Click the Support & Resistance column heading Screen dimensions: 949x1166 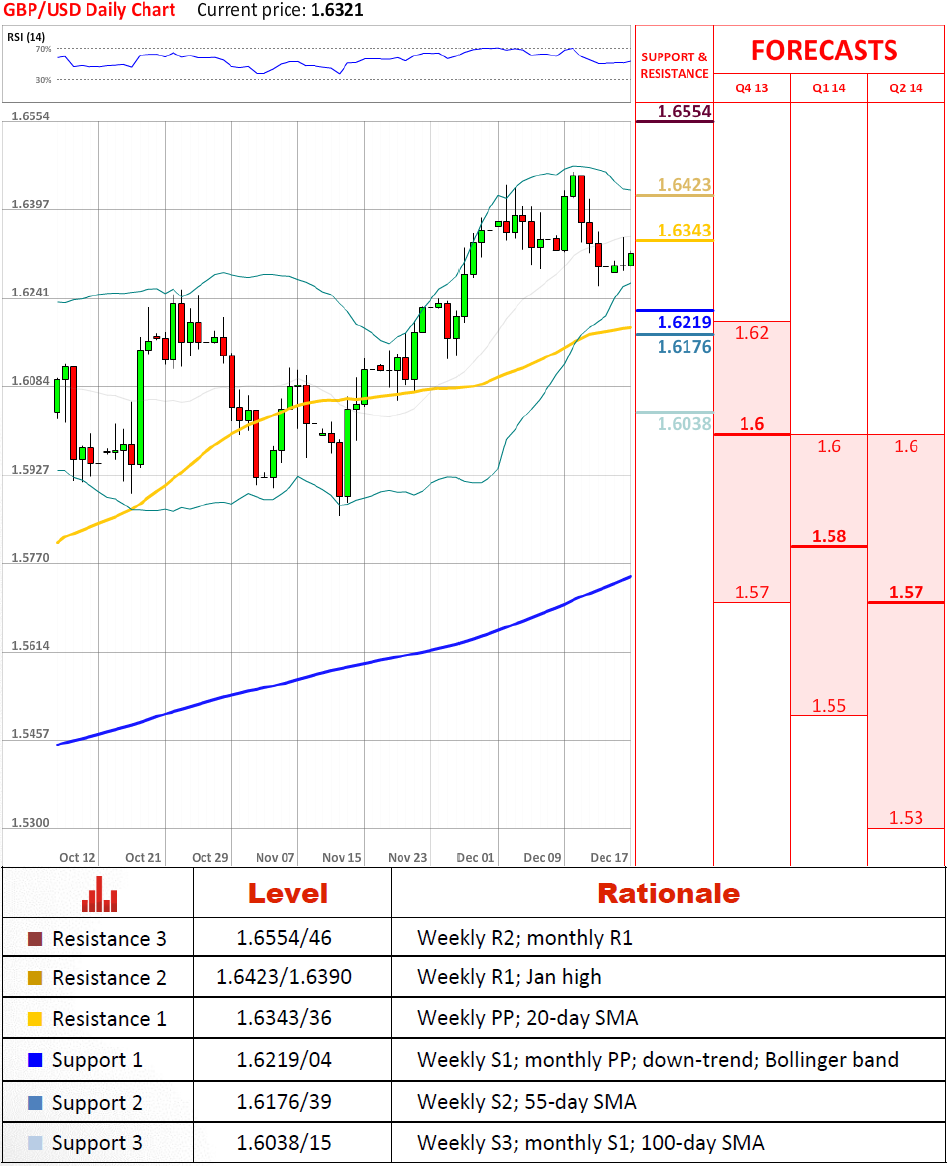point(674,65)
